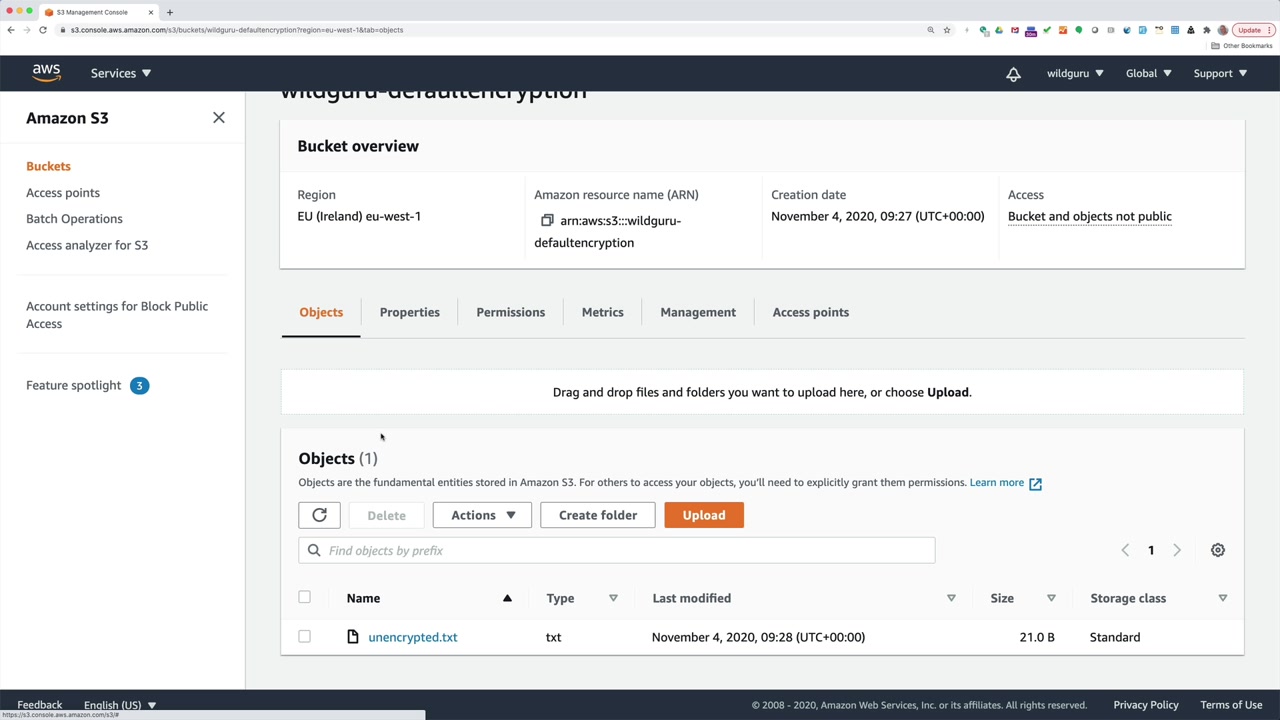Switch to the Permissions tab
The image size is (1280, 720).
point(510,312)
